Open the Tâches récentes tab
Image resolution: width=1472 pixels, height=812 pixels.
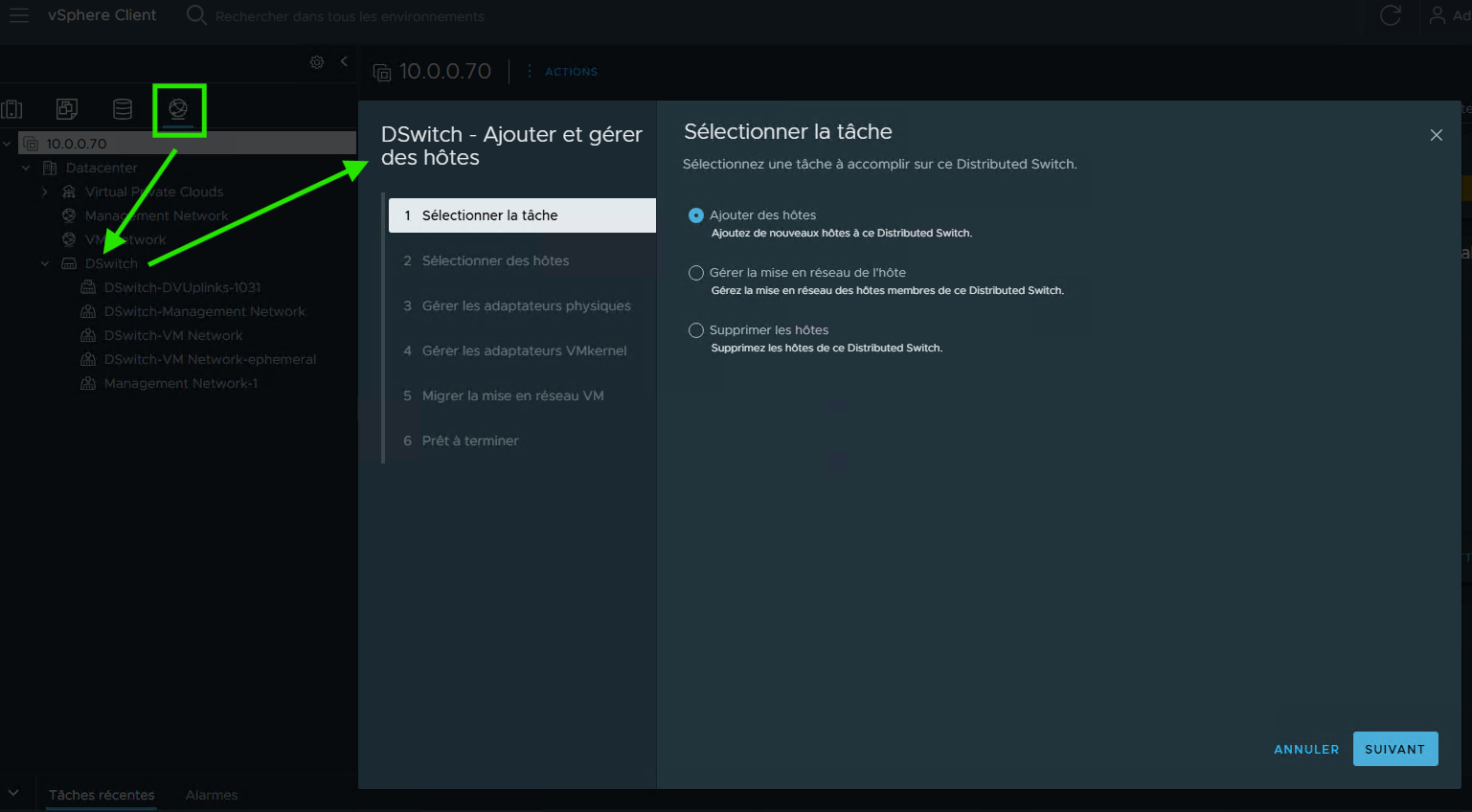(102, 795)
